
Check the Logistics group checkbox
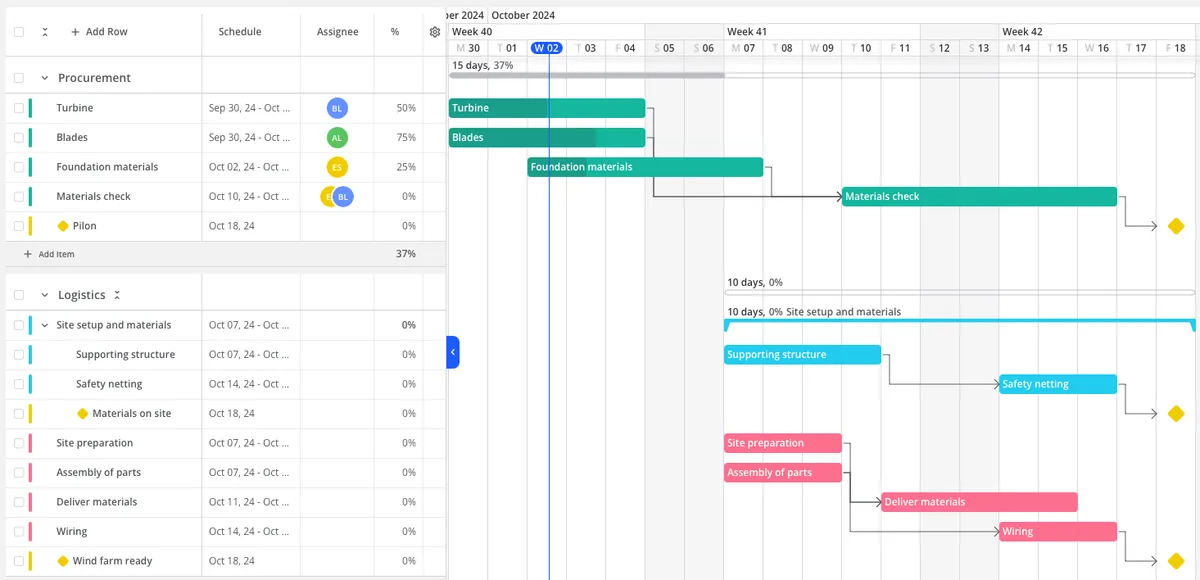coord(19,295)
